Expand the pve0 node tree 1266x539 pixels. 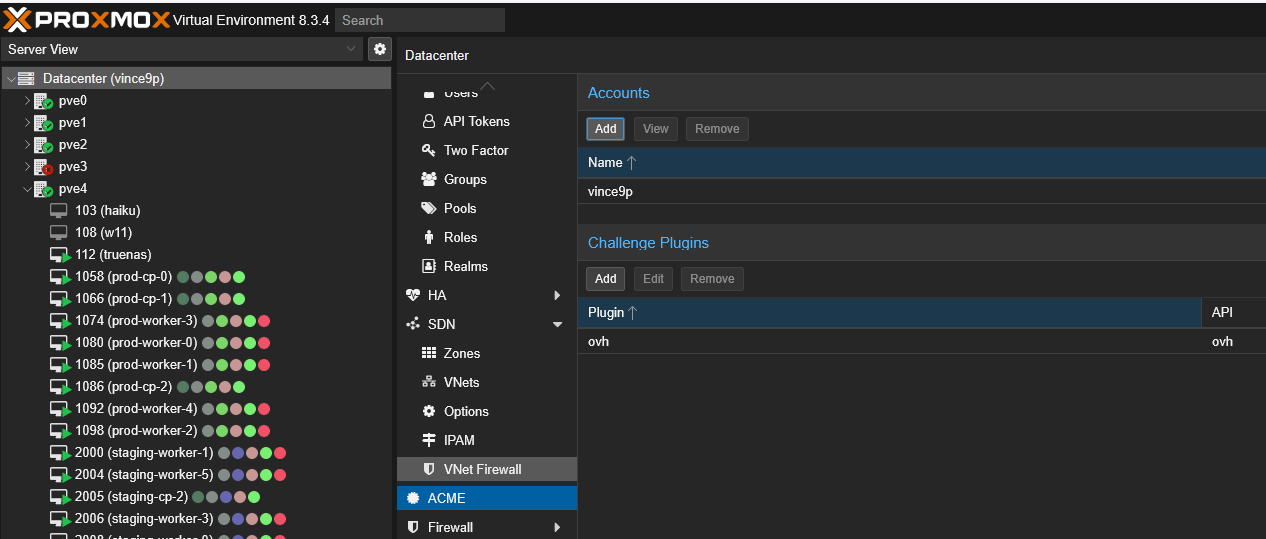click(x=27, y=101)
